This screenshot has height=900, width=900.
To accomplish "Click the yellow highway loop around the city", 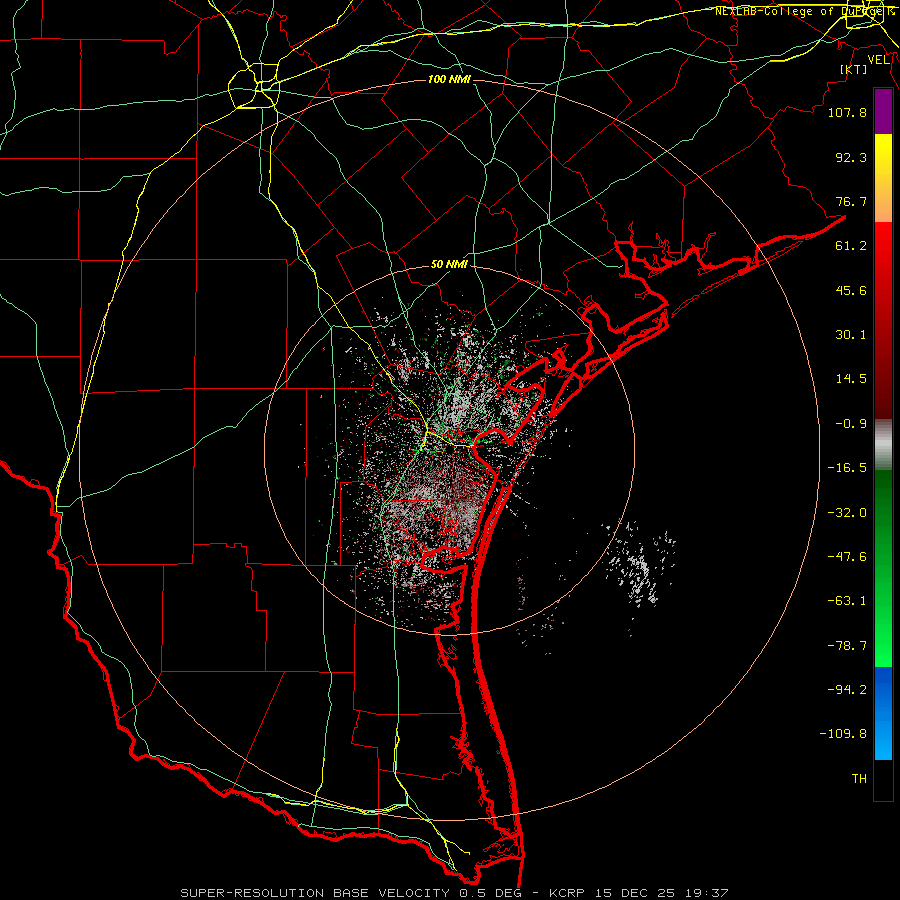I will [254, 86].
